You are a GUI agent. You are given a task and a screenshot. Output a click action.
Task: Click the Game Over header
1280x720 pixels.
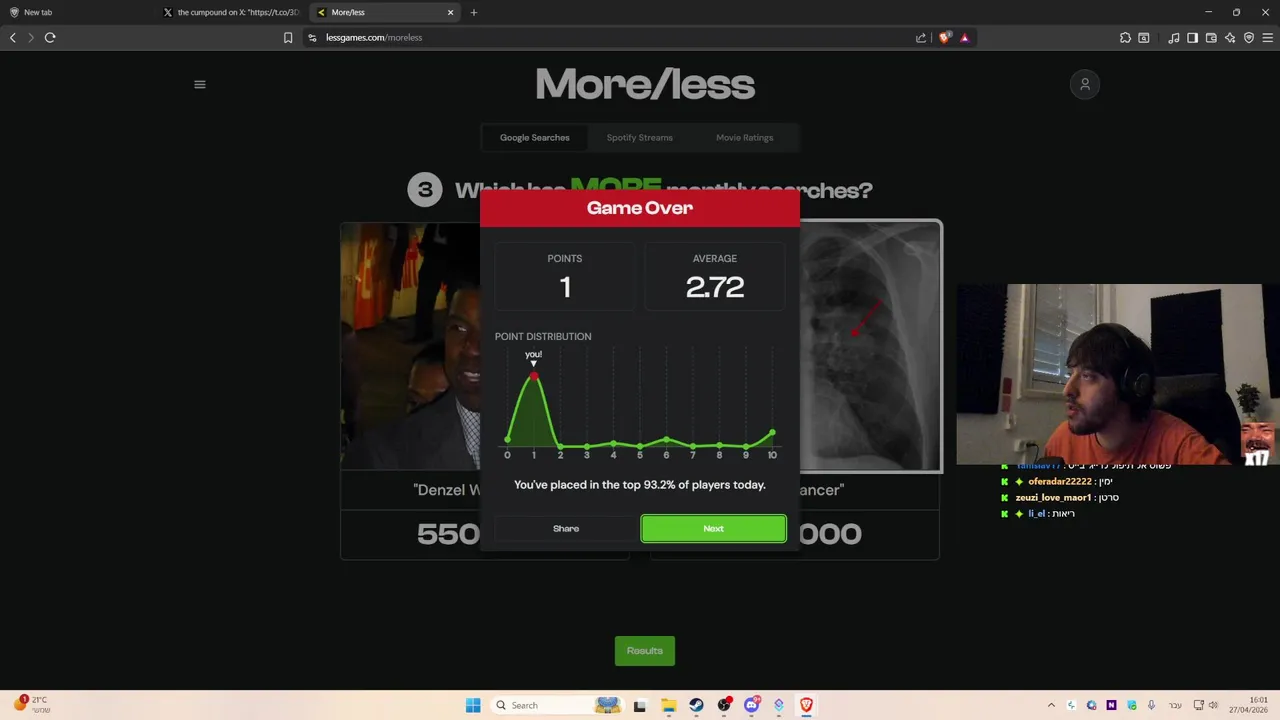640,208
